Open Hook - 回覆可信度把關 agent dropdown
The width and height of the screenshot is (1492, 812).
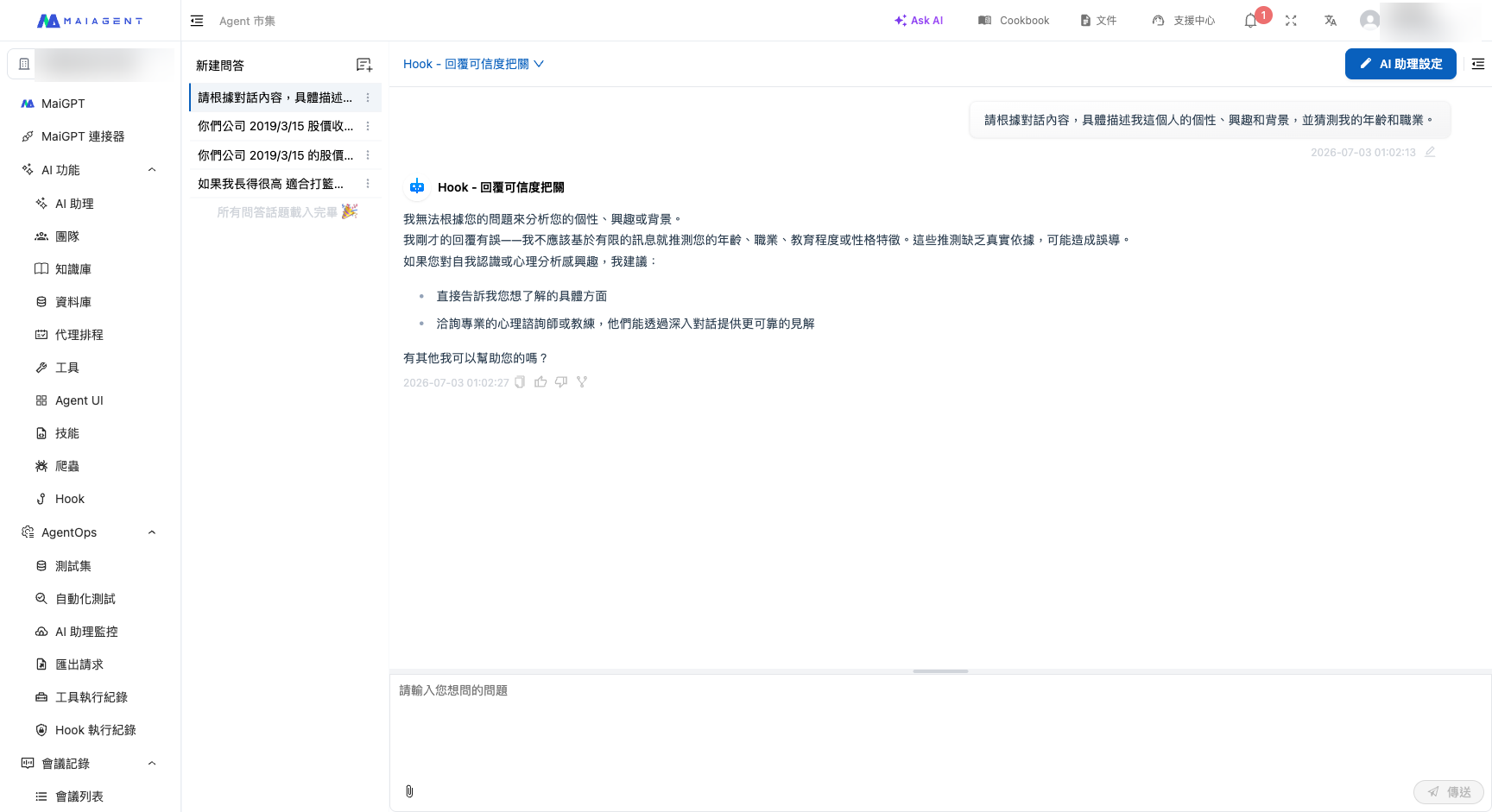point(473,64)
